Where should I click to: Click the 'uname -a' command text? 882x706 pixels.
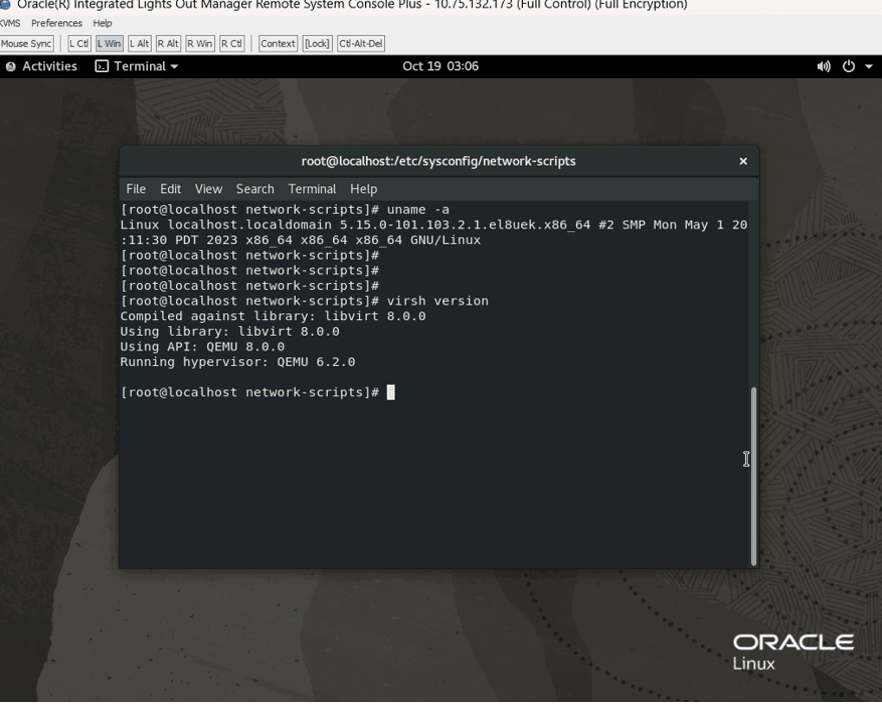[x=418, y=210]
